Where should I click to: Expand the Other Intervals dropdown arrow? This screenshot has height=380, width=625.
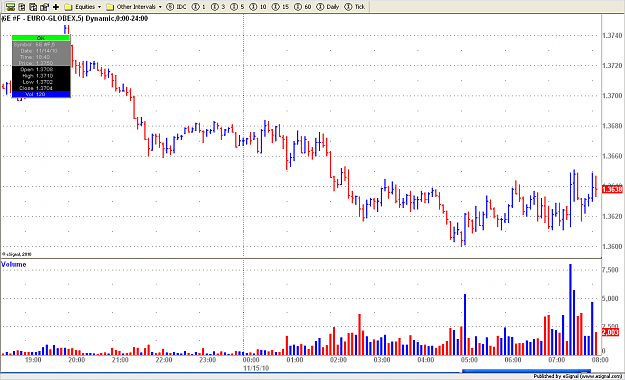160,7
